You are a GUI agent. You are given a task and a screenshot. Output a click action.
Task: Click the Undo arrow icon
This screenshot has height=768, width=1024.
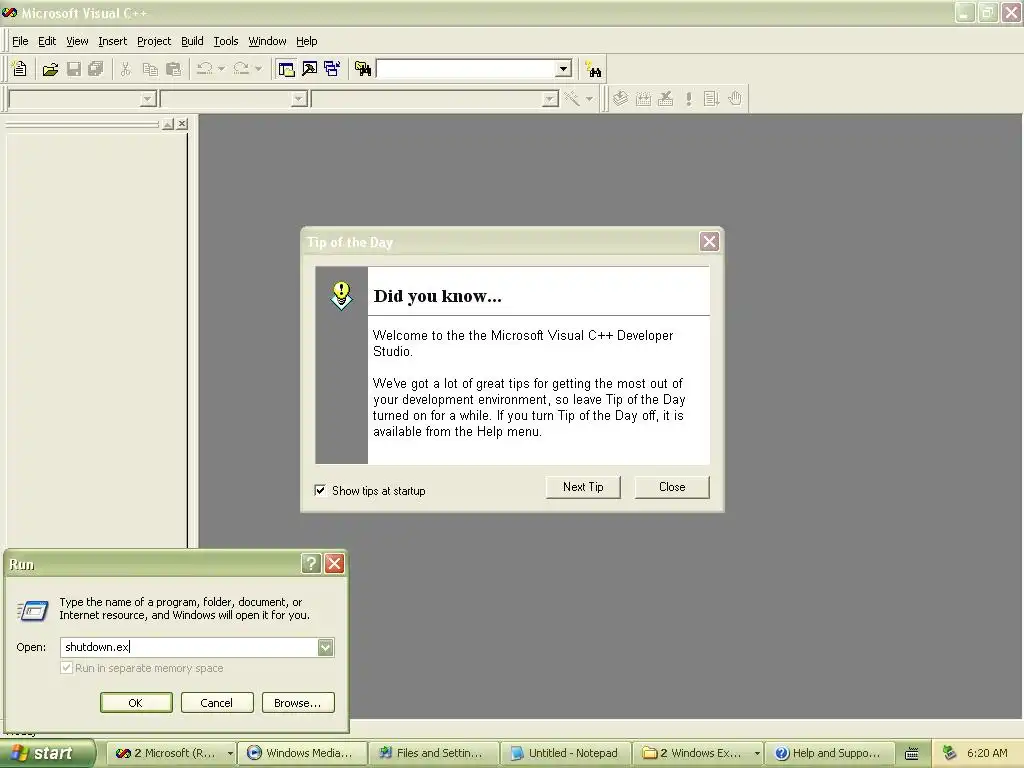[205, 69]
